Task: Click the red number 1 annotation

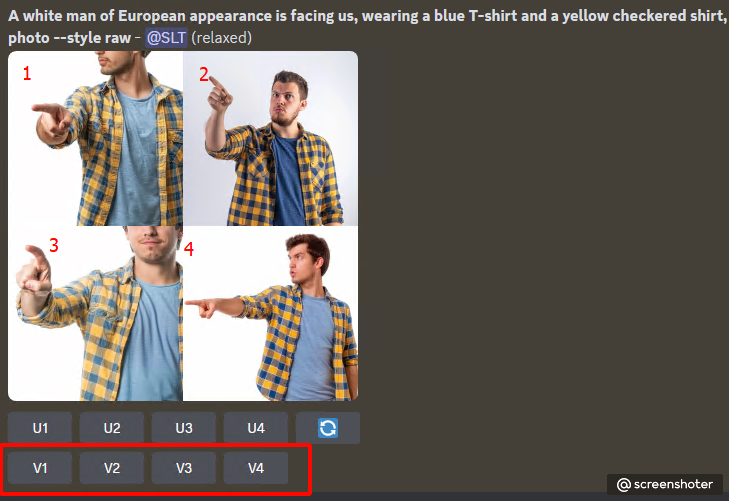Action: click(27, 73)
